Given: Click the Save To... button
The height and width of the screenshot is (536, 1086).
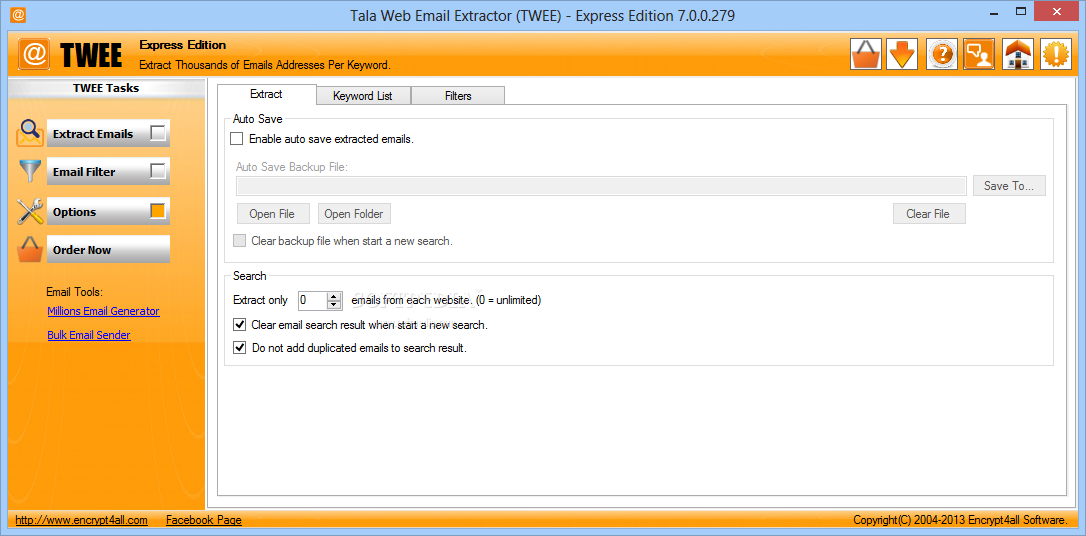Looking at the screenshot, I should click(1008, 186).
